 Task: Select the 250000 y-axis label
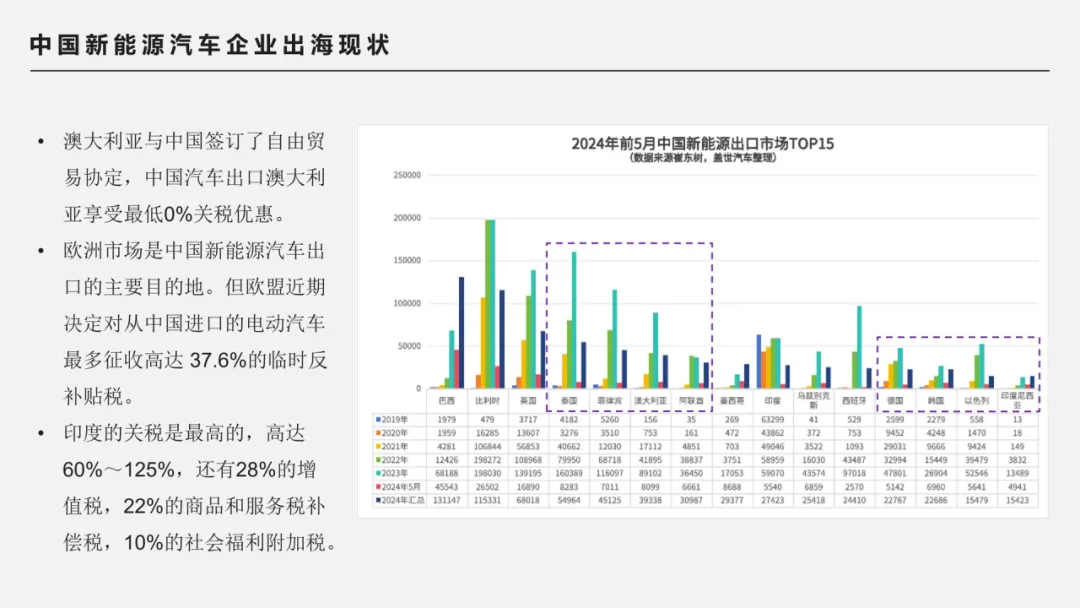point(407,175)
